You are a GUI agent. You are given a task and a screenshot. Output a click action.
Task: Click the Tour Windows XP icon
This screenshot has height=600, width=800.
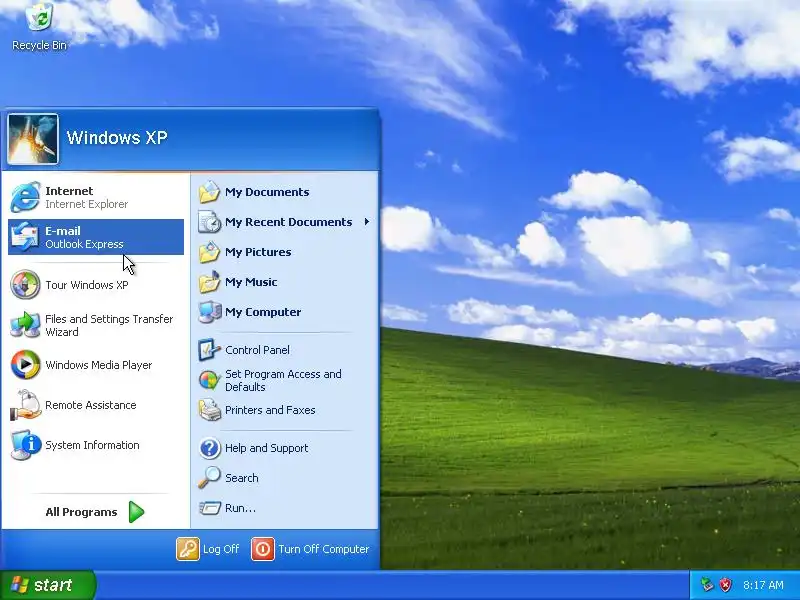[x=25, y=285]
